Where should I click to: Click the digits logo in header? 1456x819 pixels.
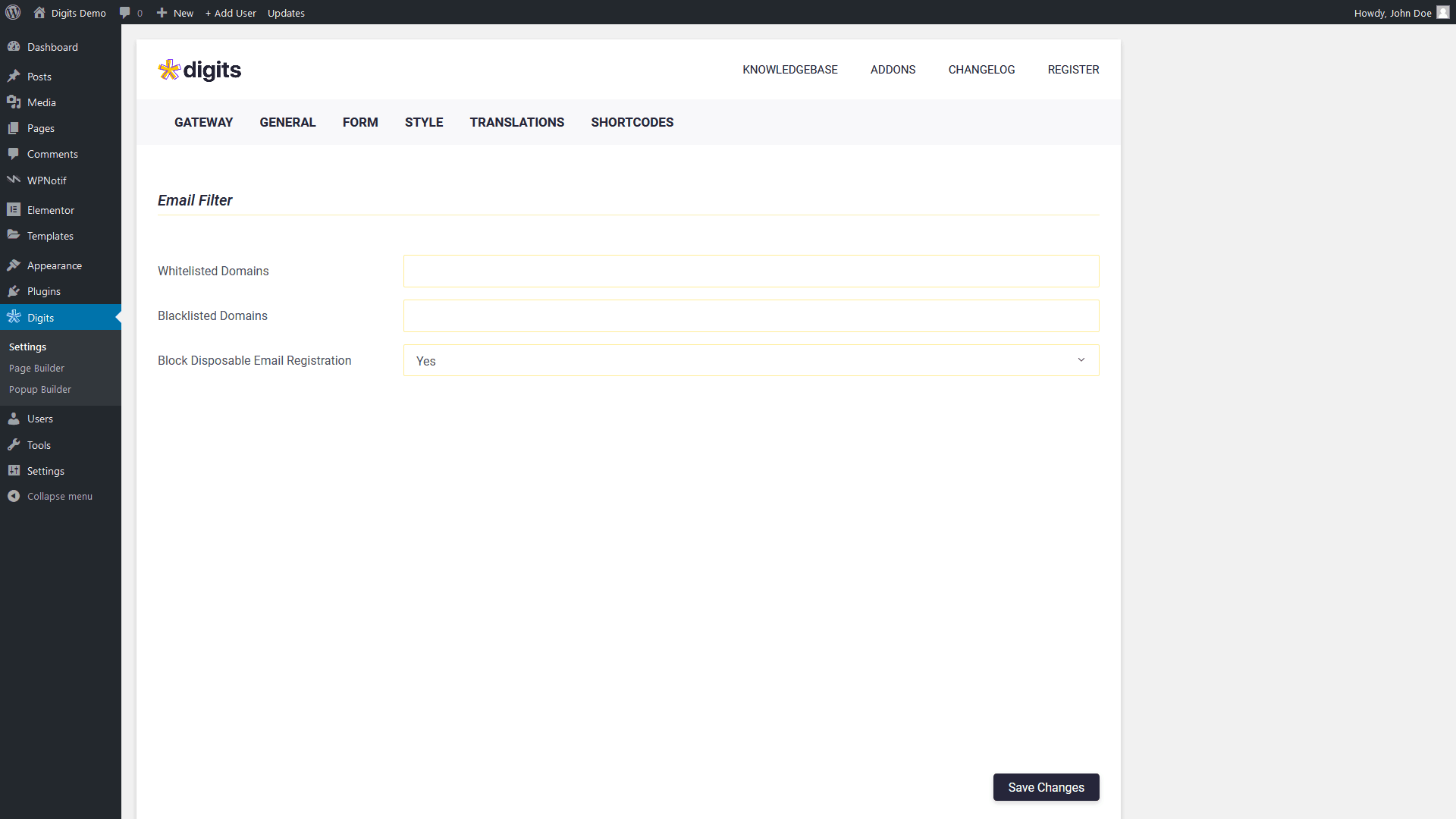(199, 70)
